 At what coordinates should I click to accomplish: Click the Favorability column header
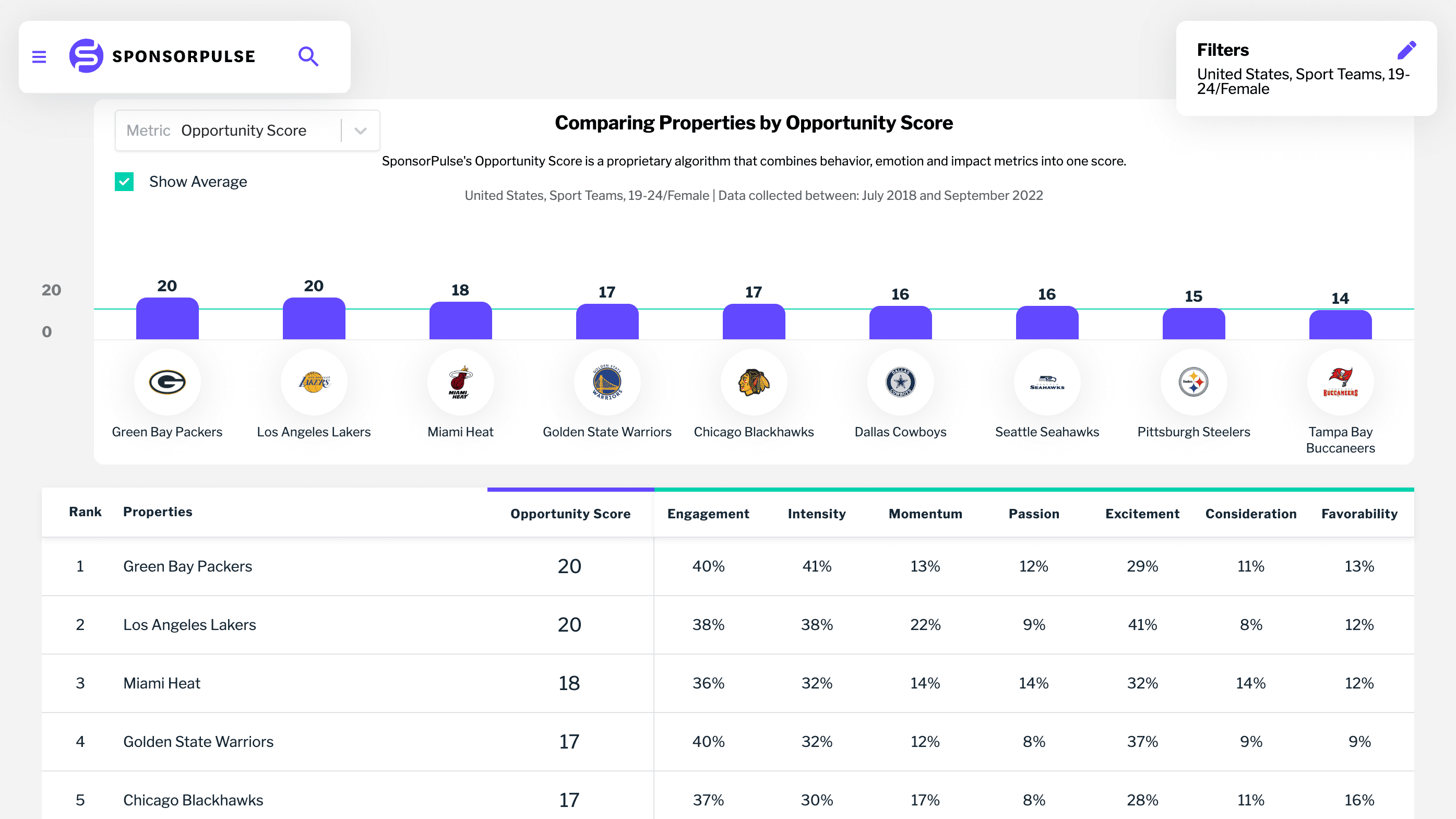[1359, 514]
